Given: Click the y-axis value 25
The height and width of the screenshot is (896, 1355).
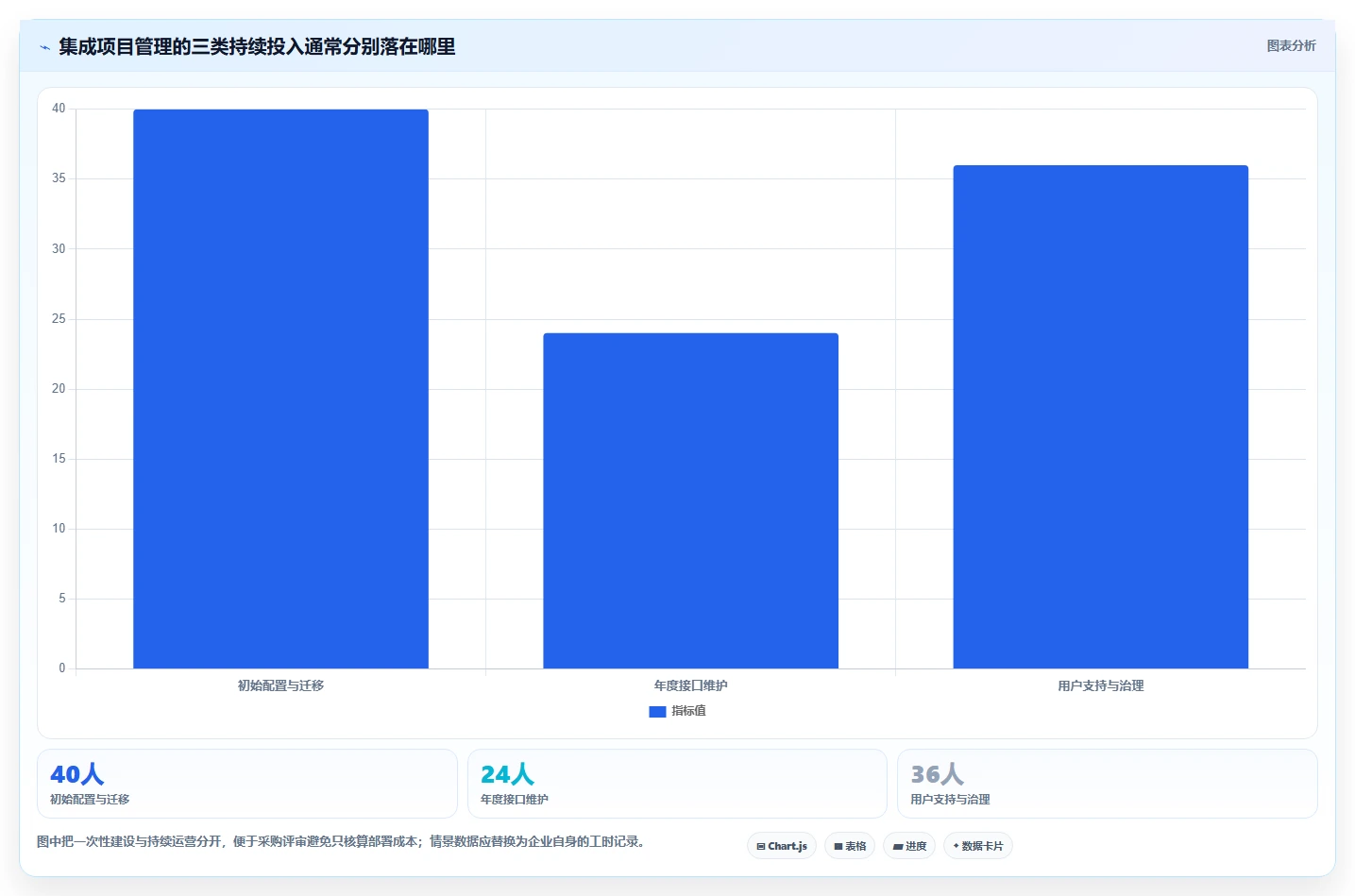Looking at the screenshot, I should 59,319.
